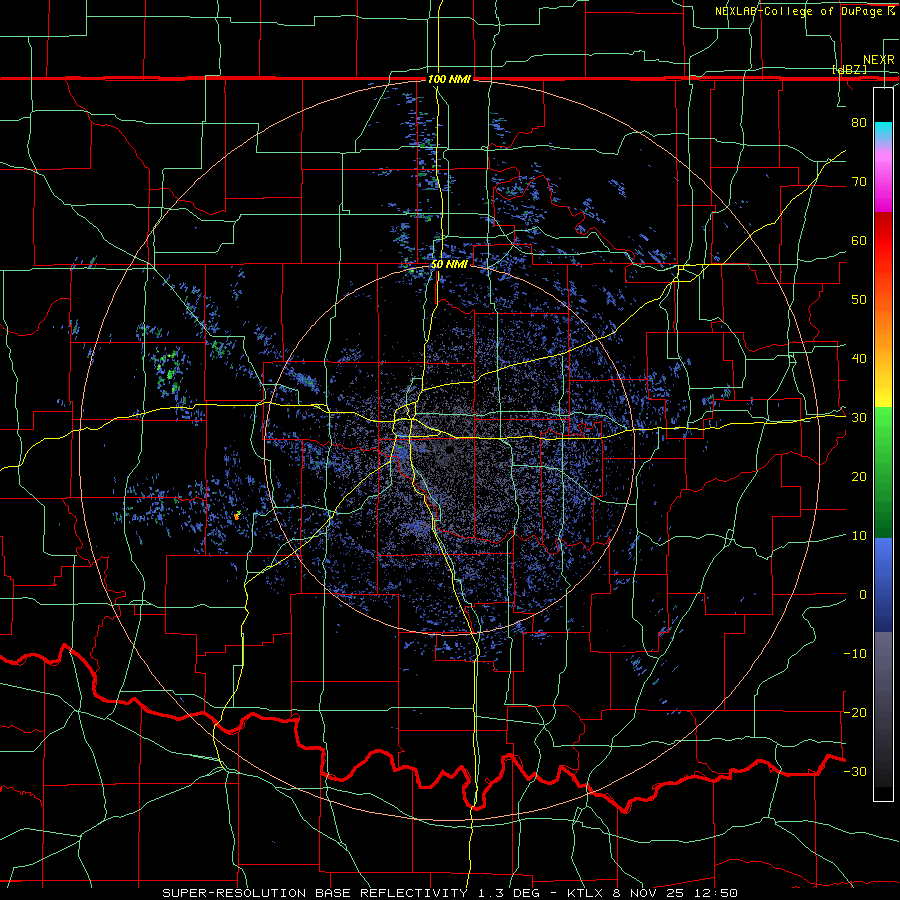Click the 70 value on the dBZ scale
900x900 pixels.
pyautogui.click(x=859, y=181)
